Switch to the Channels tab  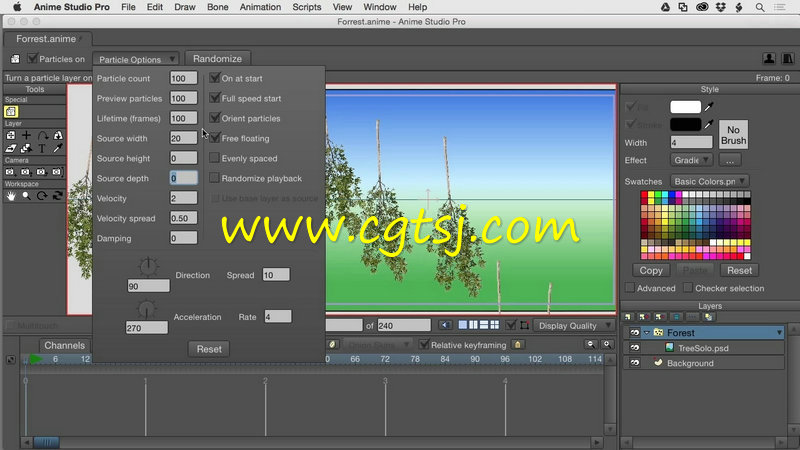click(64, 345)
